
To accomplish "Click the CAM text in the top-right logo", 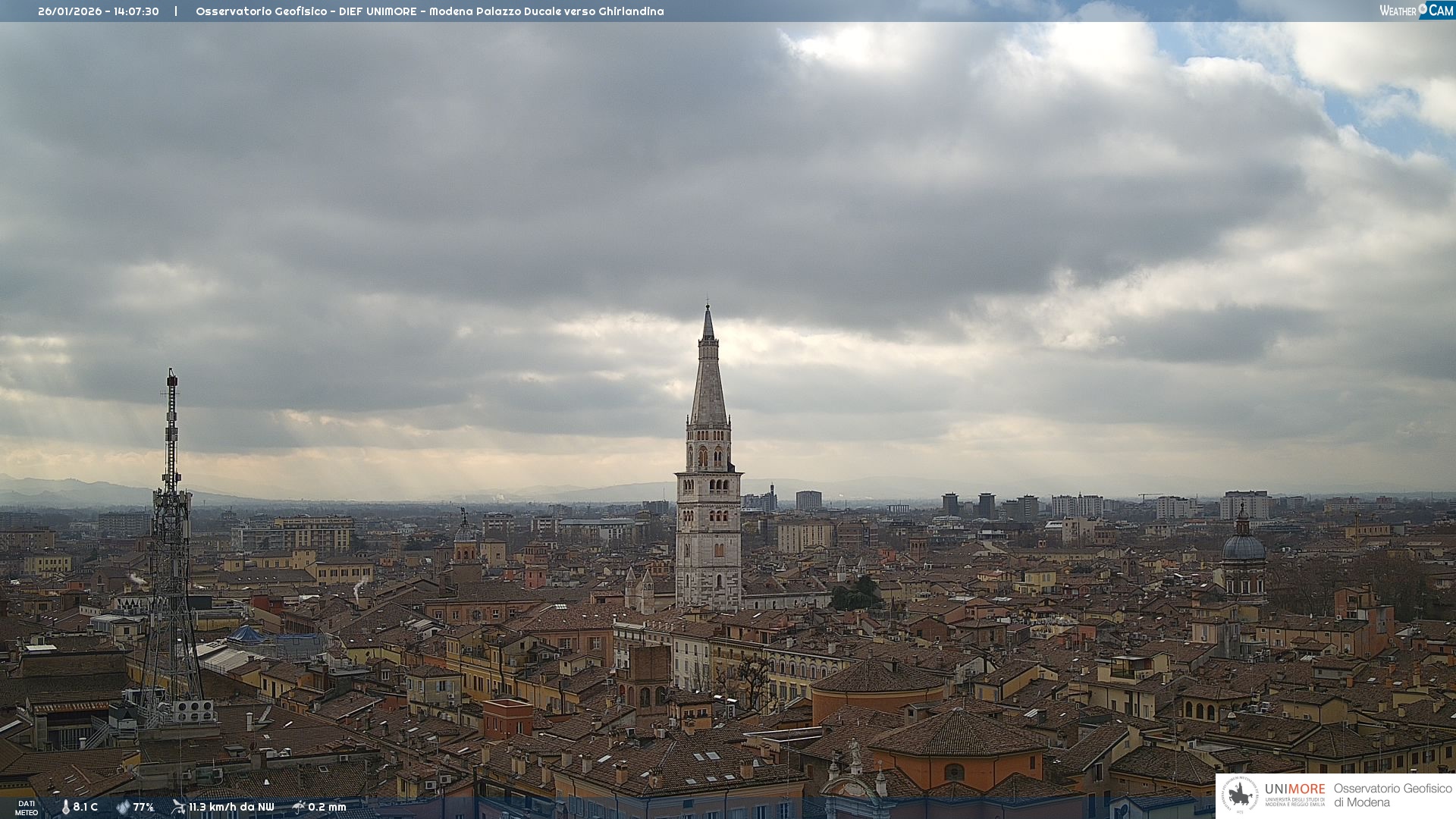I will click(1441, 10).
